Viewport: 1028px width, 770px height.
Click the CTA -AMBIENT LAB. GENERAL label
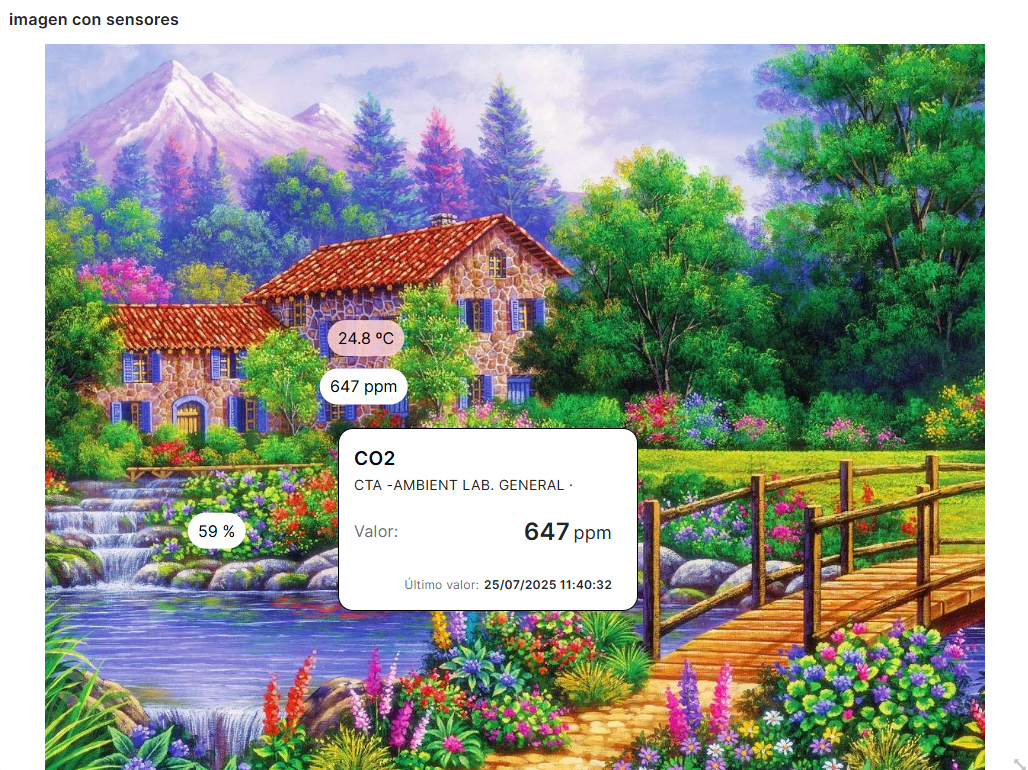click(x=464, y=485)
